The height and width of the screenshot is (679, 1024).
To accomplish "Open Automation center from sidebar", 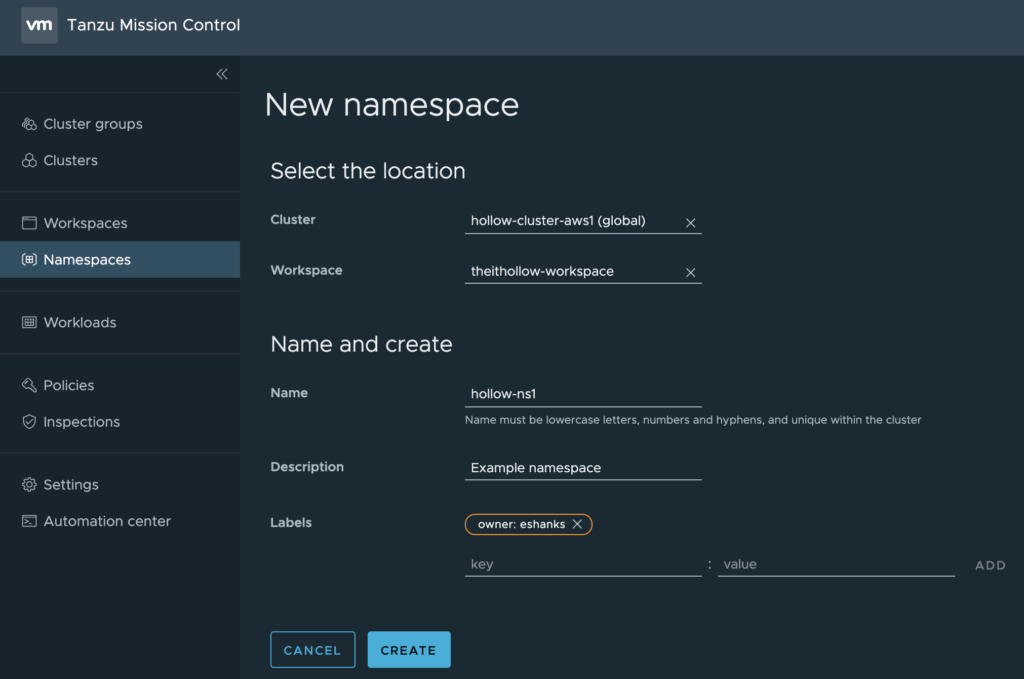I will coord(106,521).
